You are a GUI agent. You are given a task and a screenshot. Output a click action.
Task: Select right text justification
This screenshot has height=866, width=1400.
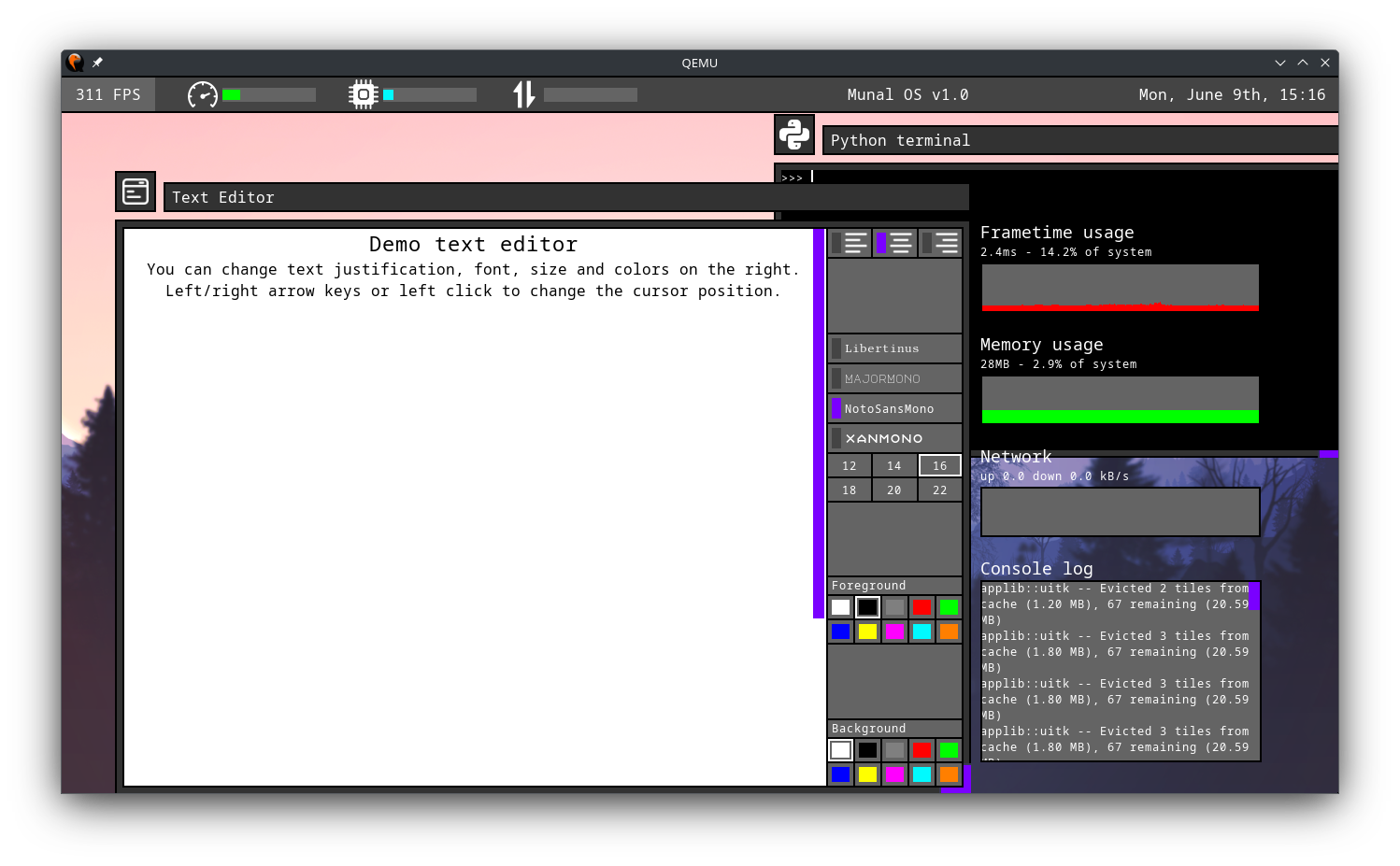click(940, 243)
